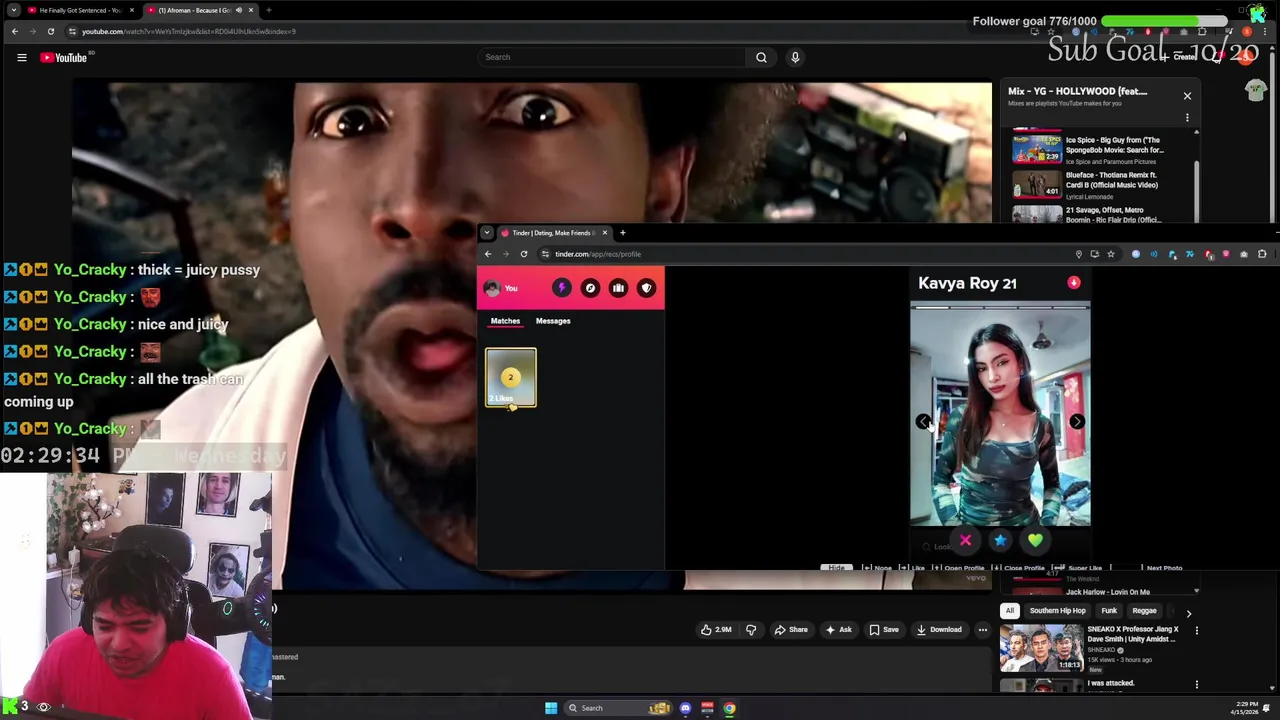Image resolution: width=1280 pixels, height=720 pixels.
Task: Super Like Kavya Roy with the blue star
Action: pyautogui.click(x=1000, y=541)
